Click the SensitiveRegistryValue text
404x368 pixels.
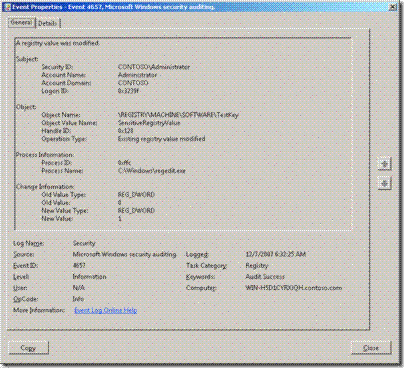tap(149, 123)
